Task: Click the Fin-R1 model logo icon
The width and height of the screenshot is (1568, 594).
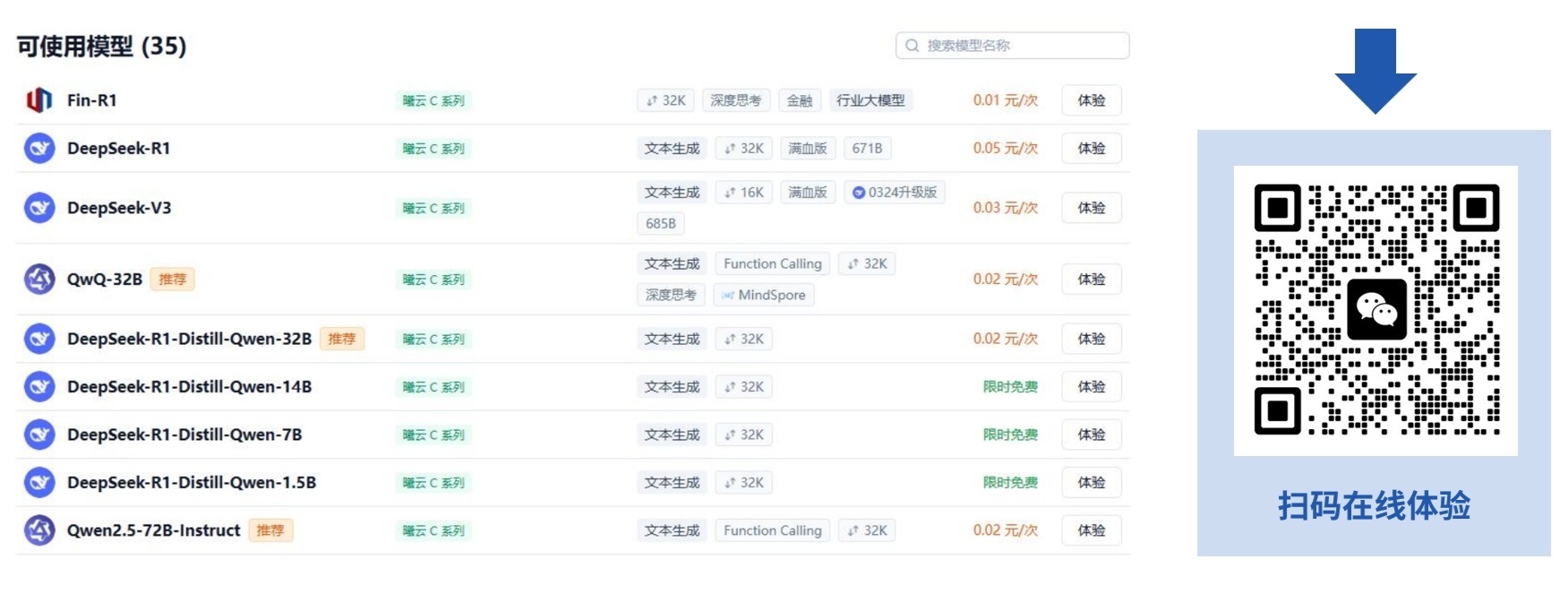Action: 39,100
